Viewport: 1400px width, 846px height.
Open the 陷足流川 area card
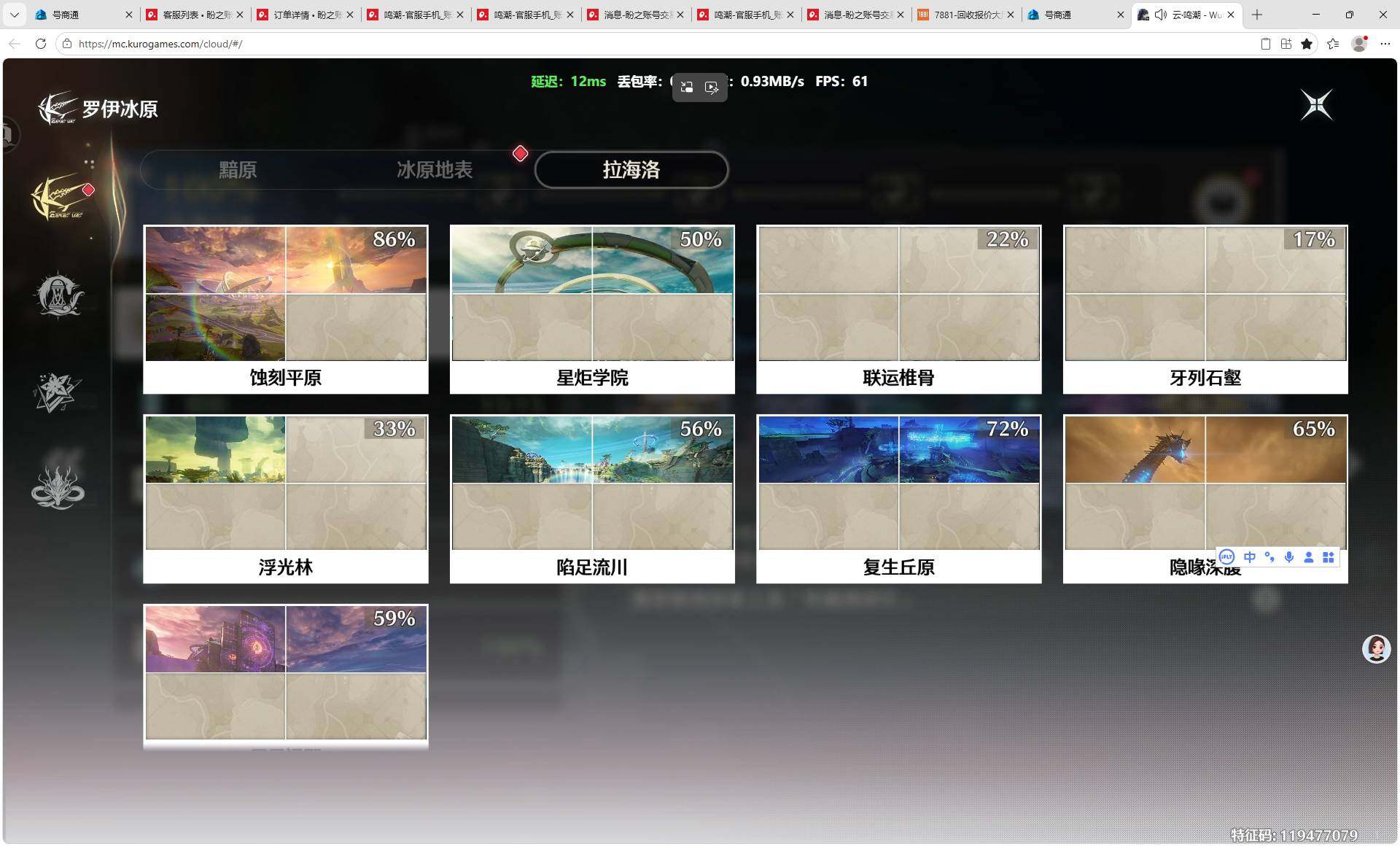pos(592,499)
